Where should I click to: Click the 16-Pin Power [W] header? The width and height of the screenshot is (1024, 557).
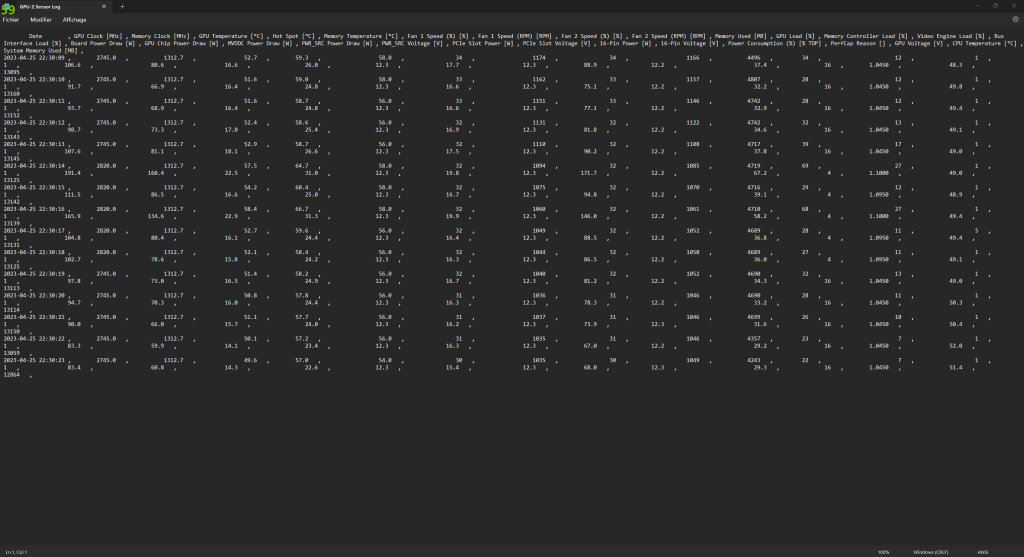click(x=626, y=44)
